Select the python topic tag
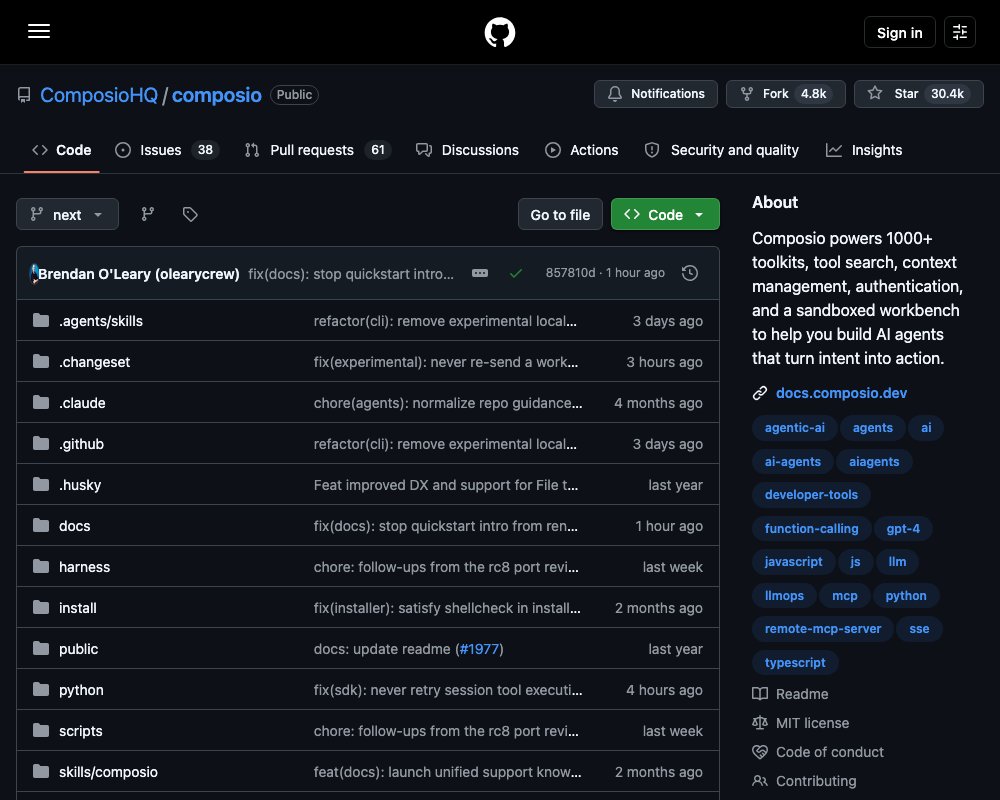 [x=906, y=595]
